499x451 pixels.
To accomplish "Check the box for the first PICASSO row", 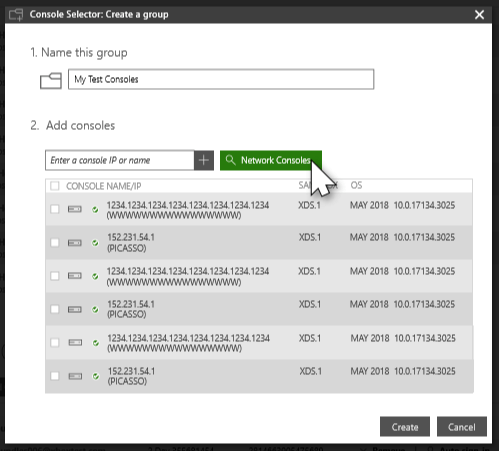I will point(54,242).
